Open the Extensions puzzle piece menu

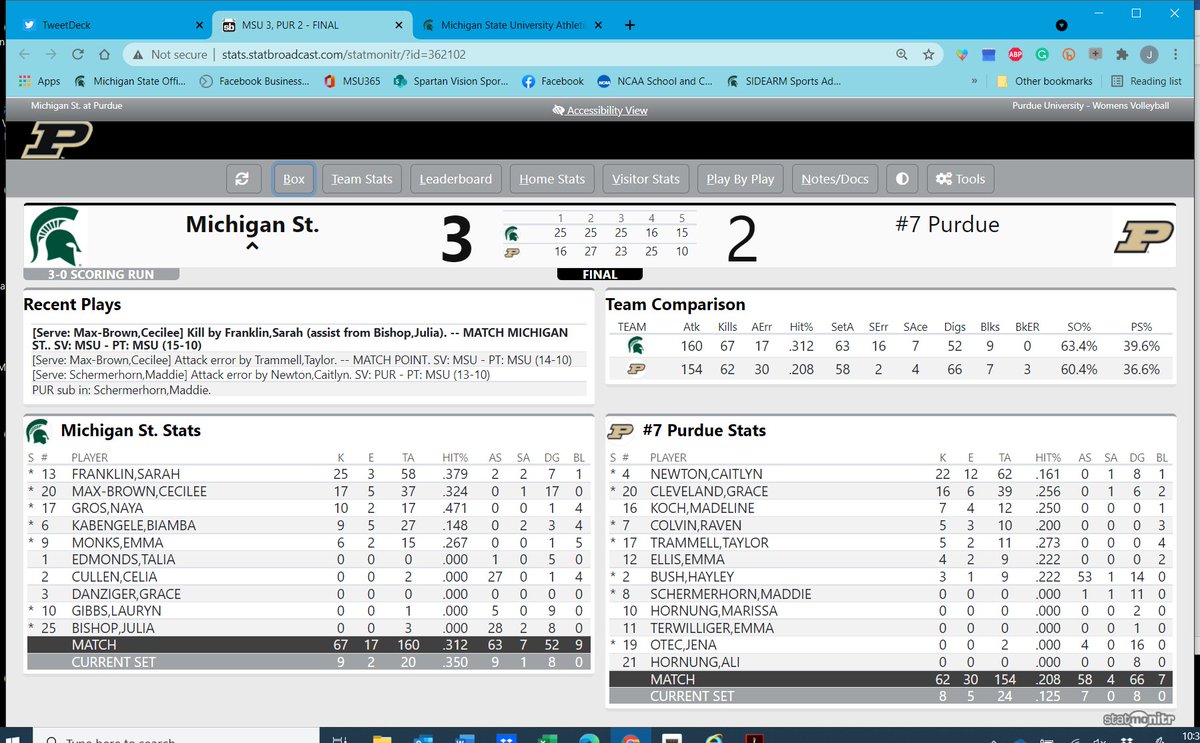coord(1123,55)
